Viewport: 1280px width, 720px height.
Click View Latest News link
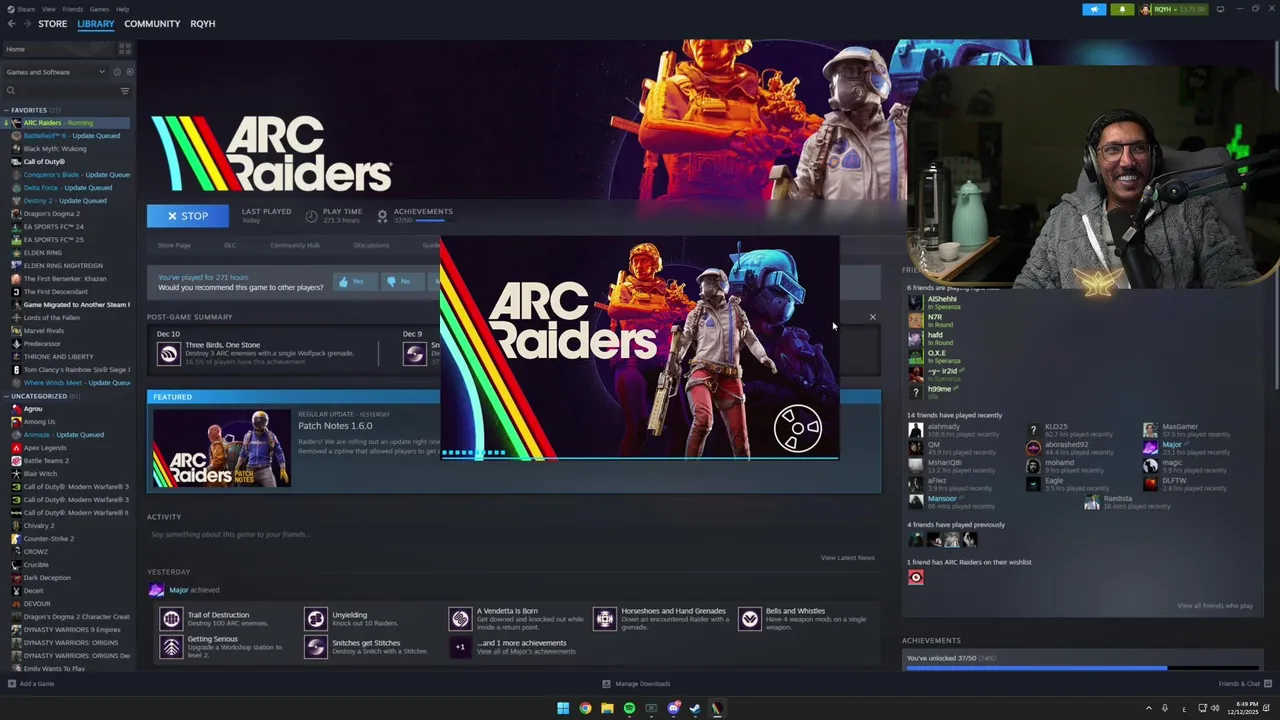(847, 558)
